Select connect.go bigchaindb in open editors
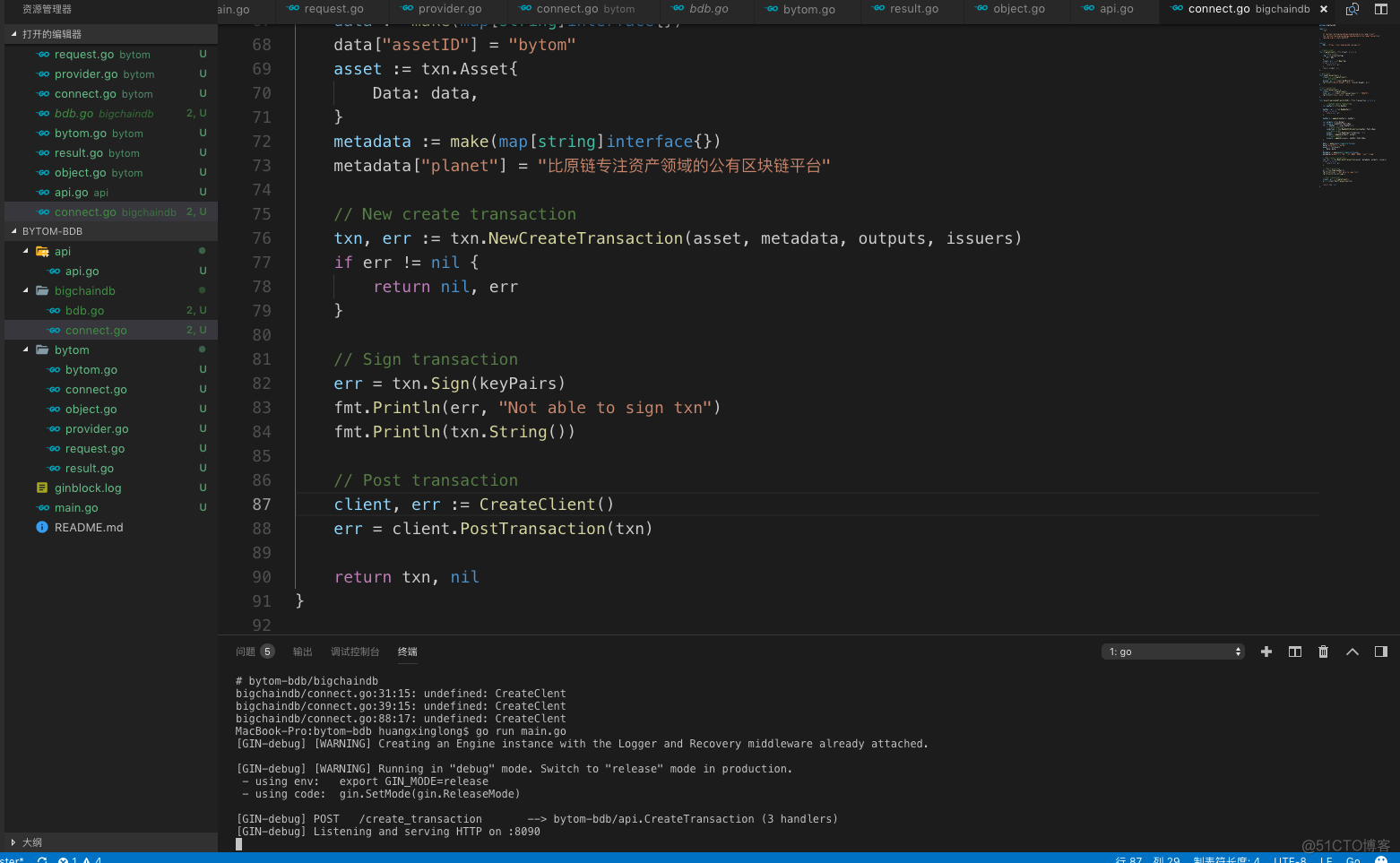The width and height of the screenshot is (1400, 863). click(111, 212)
